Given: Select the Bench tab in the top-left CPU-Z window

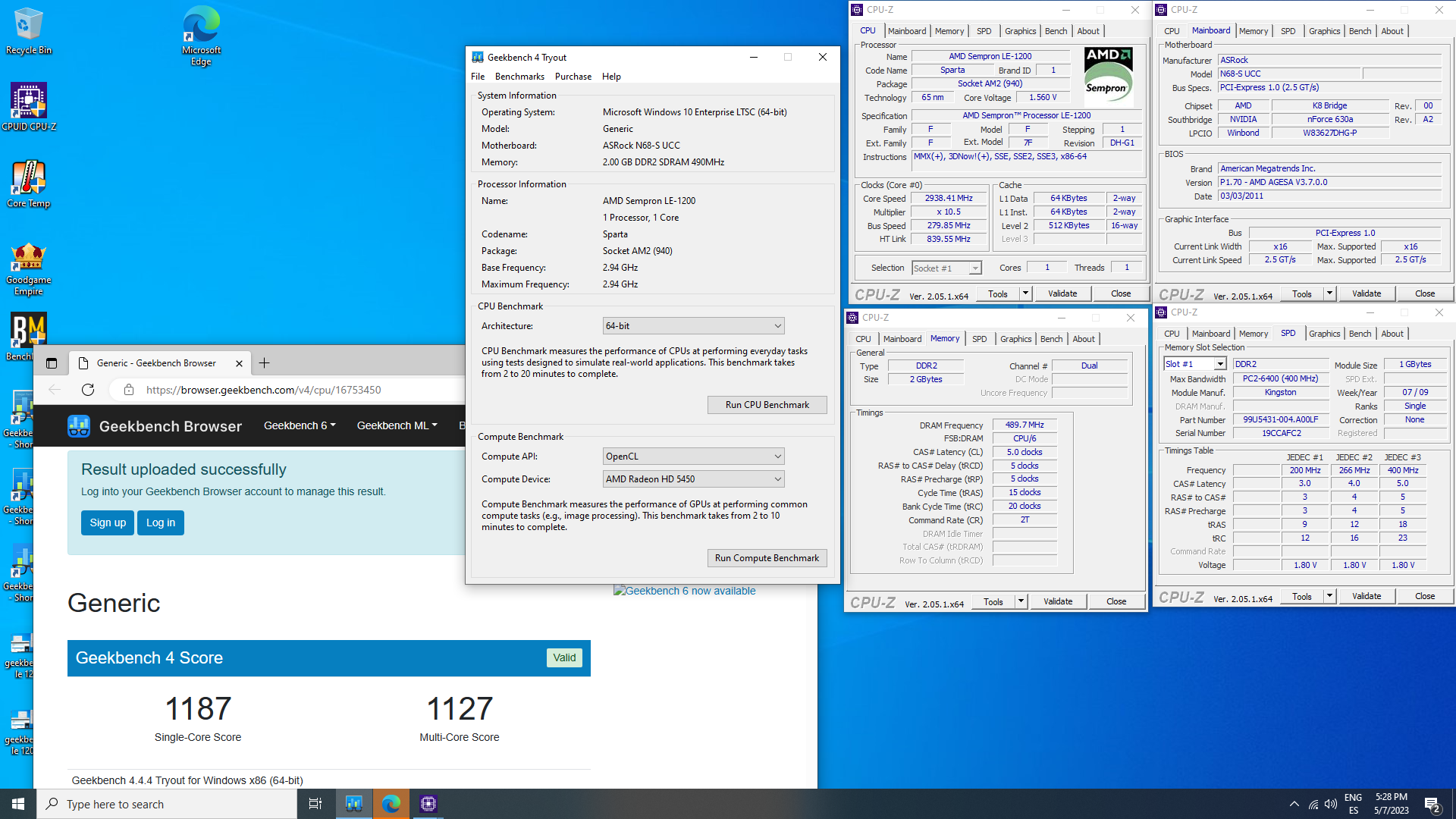Looking at the screenshot, I should tap(1056, 31).
